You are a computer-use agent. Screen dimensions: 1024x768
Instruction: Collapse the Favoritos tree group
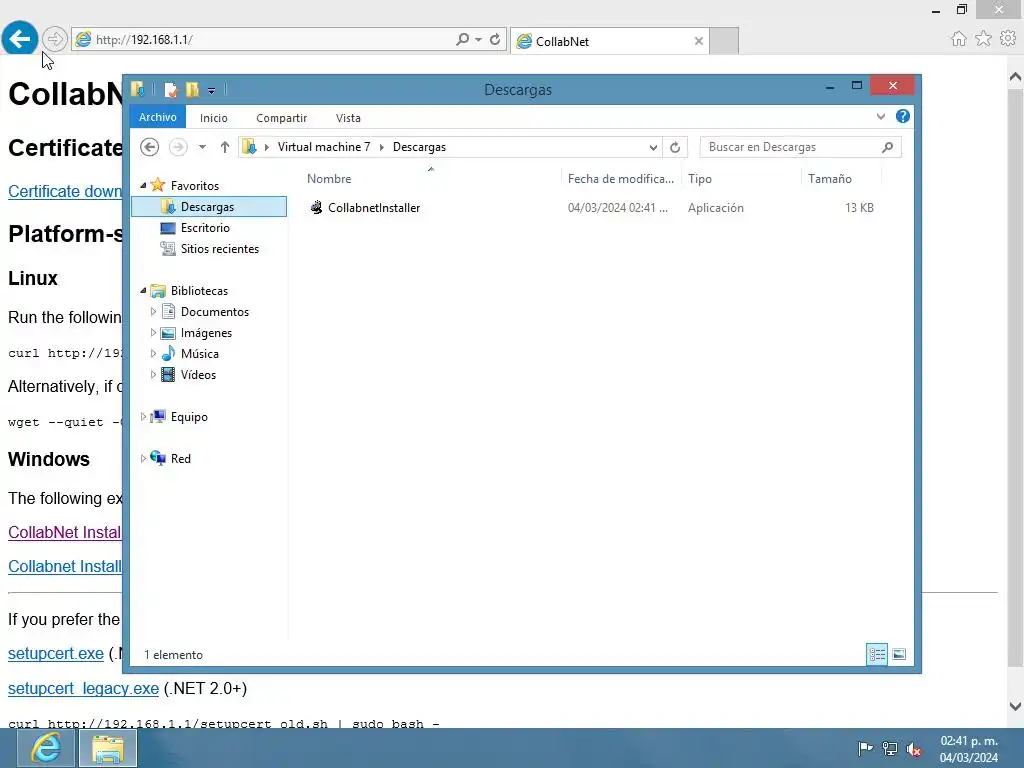pyautogui.click(x=143, y=185)
